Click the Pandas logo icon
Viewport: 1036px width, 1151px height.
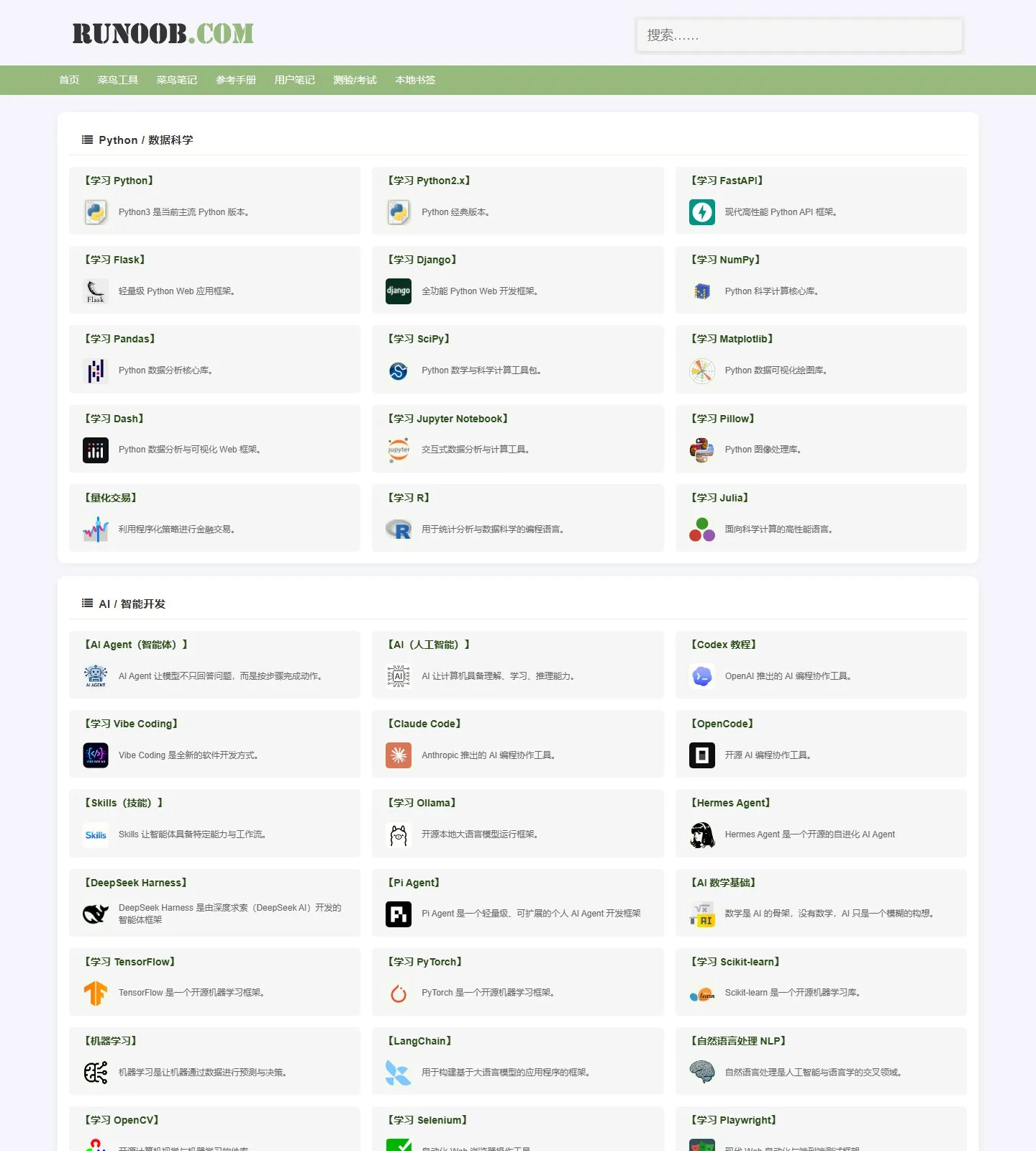click(96, 370)
